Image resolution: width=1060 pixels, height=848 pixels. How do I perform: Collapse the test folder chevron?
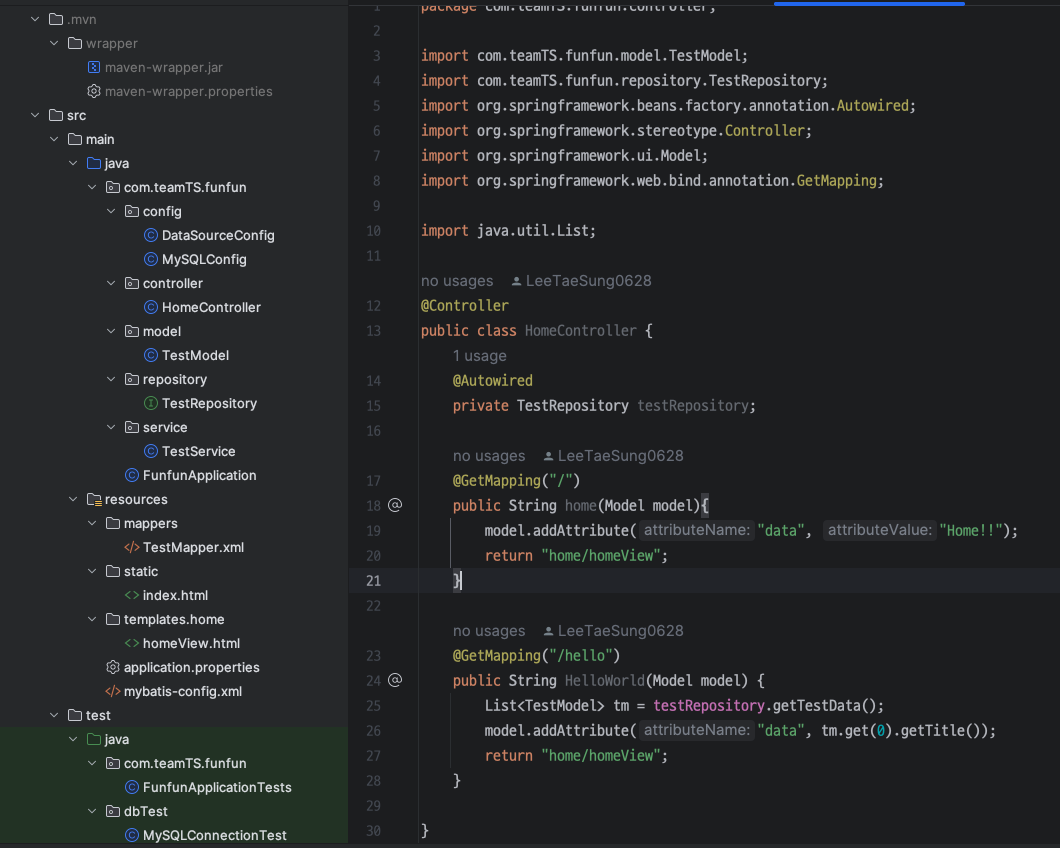(x=54, y=715)
